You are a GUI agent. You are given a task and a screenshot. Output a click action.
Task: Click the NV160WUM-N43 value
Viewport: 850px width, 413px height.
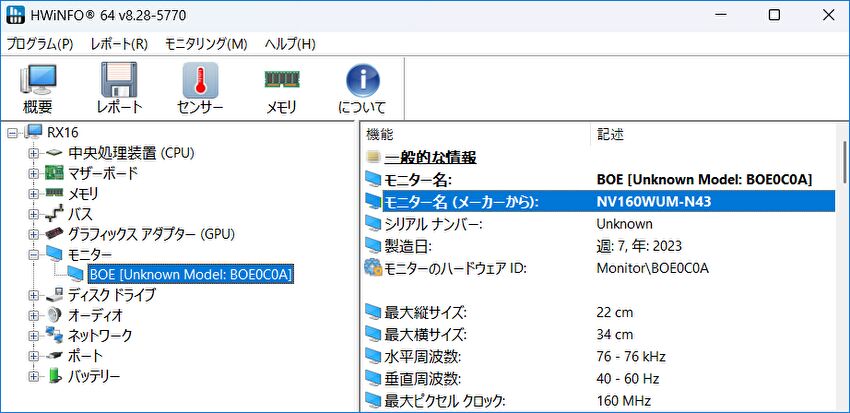point(654,202)
